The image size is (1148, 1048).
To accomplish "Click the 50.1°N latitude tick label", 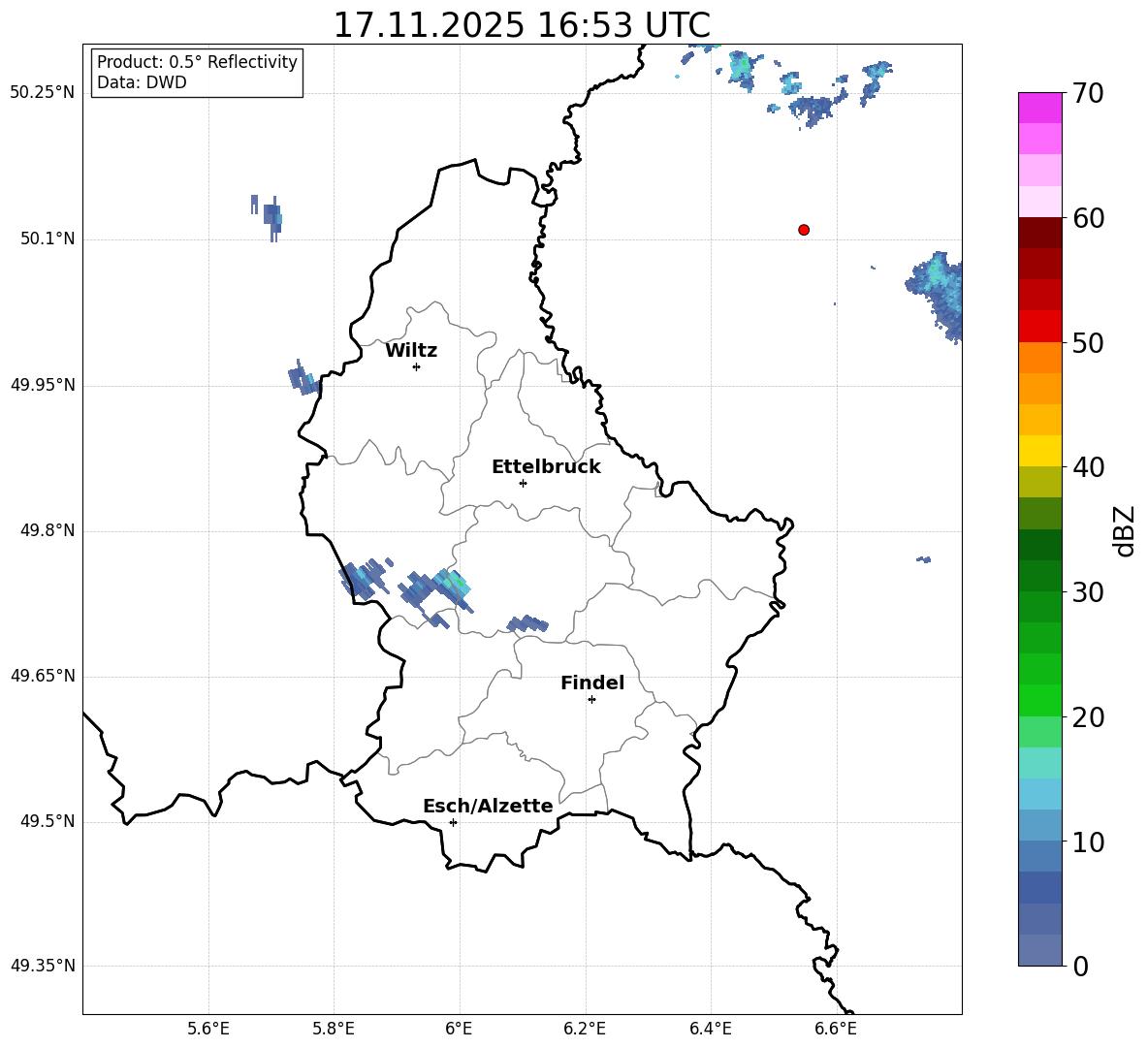I will coord(48,239).
